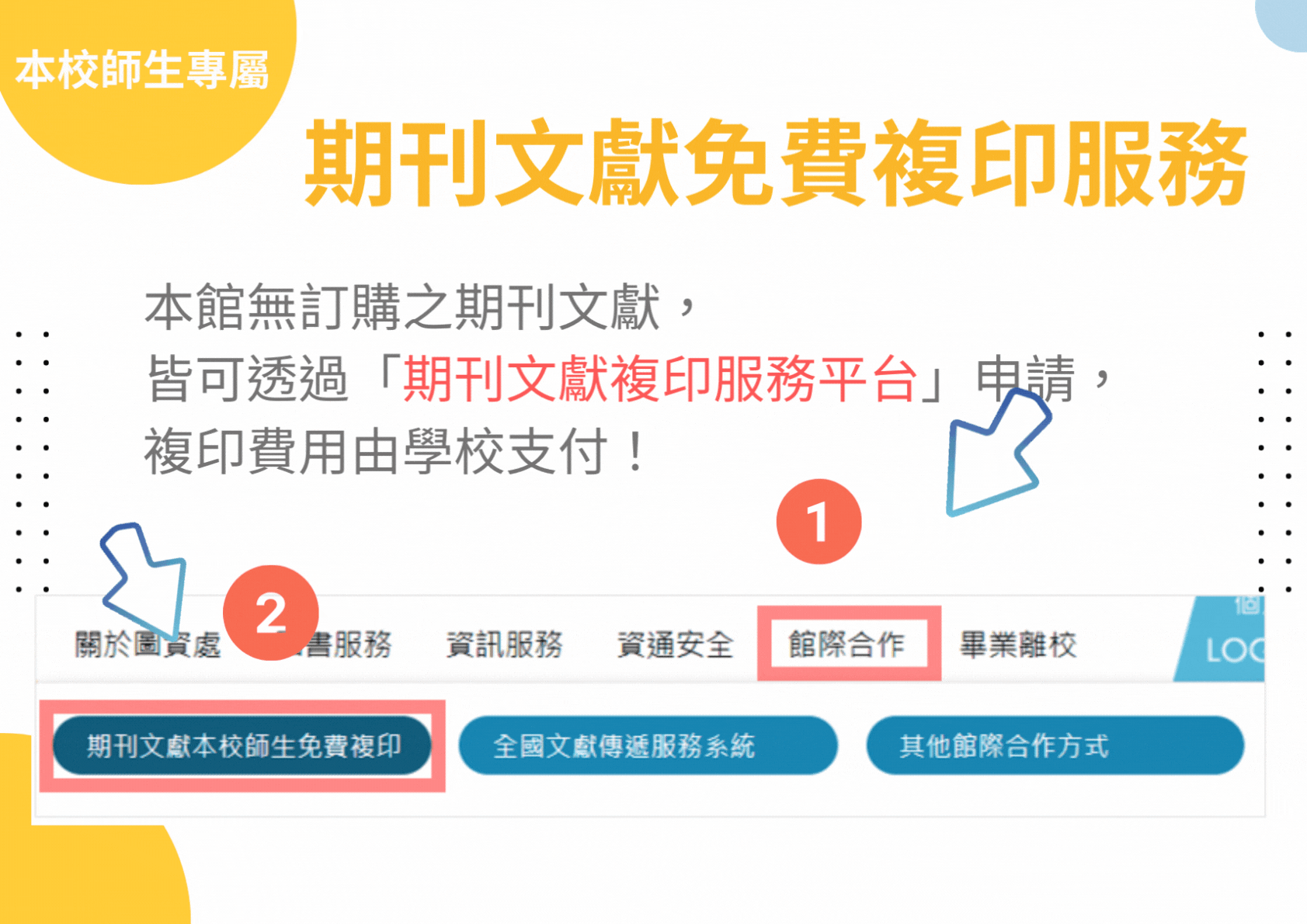Click the blue LOG login banner

[x=1222, y=640]
